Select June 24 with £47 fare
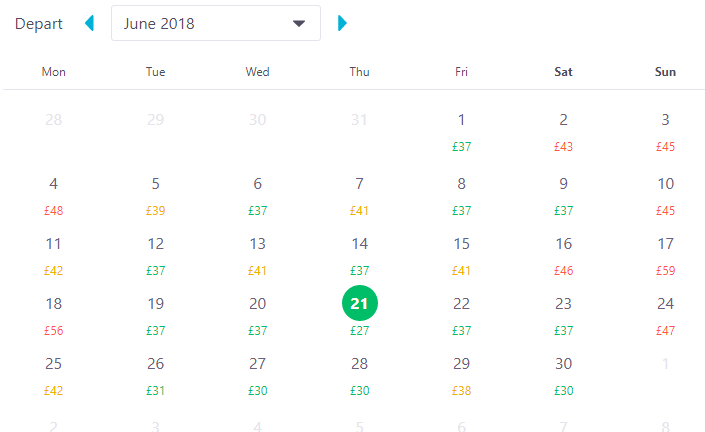The height and width of the screenshot is (432, 705). coord(665,314)
